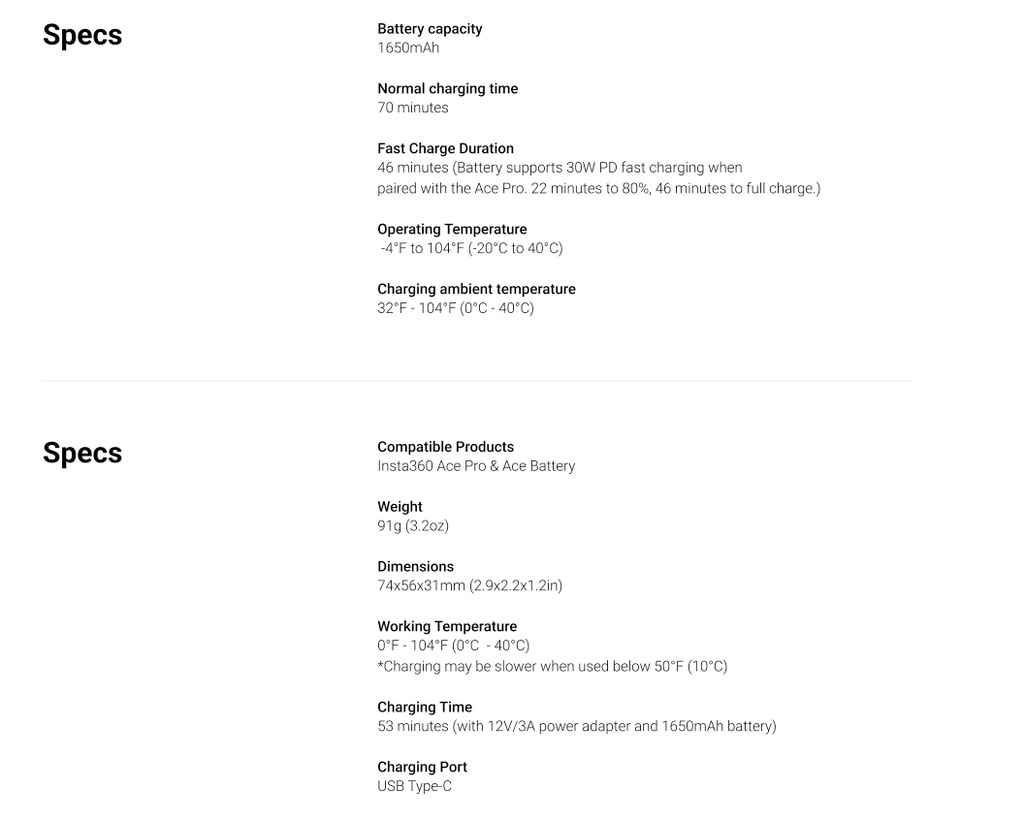Click the second Specs heading
1024x820 pixels.
[x=82, y=453]
